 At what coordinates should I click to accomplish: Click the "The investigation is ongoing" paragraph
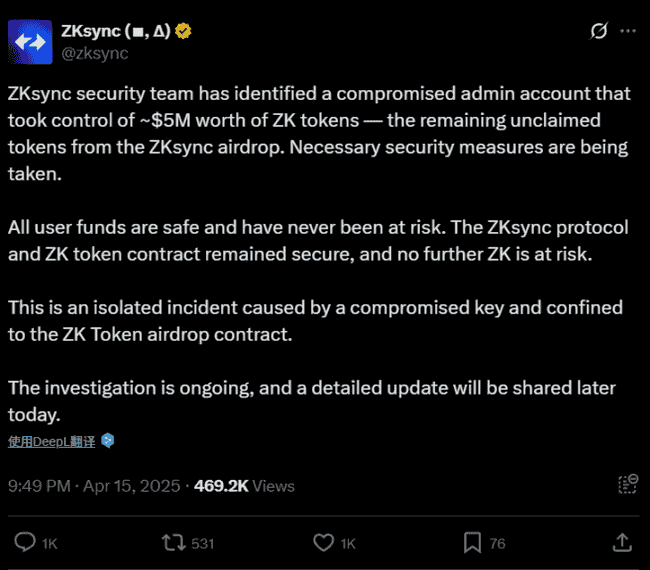coord(311,399)
